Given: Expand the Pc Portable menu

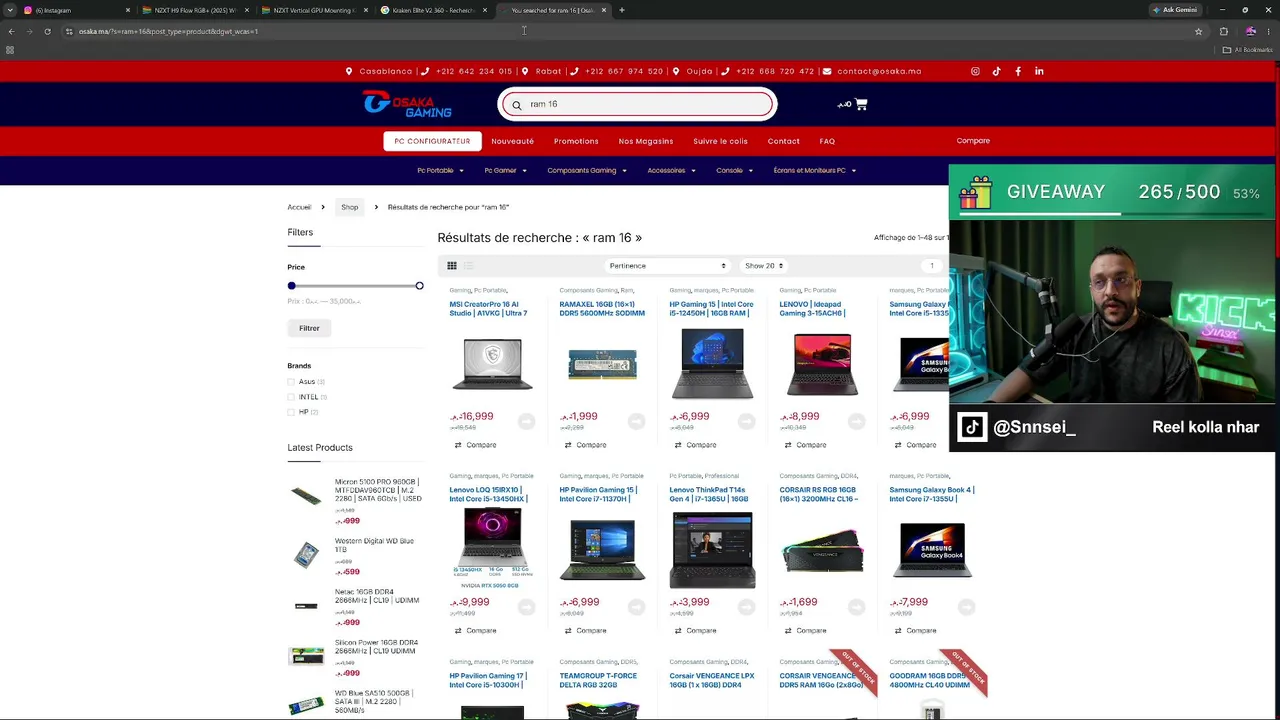Looking at the screenshot, I should pyautogui.click(x=440, y=170).
